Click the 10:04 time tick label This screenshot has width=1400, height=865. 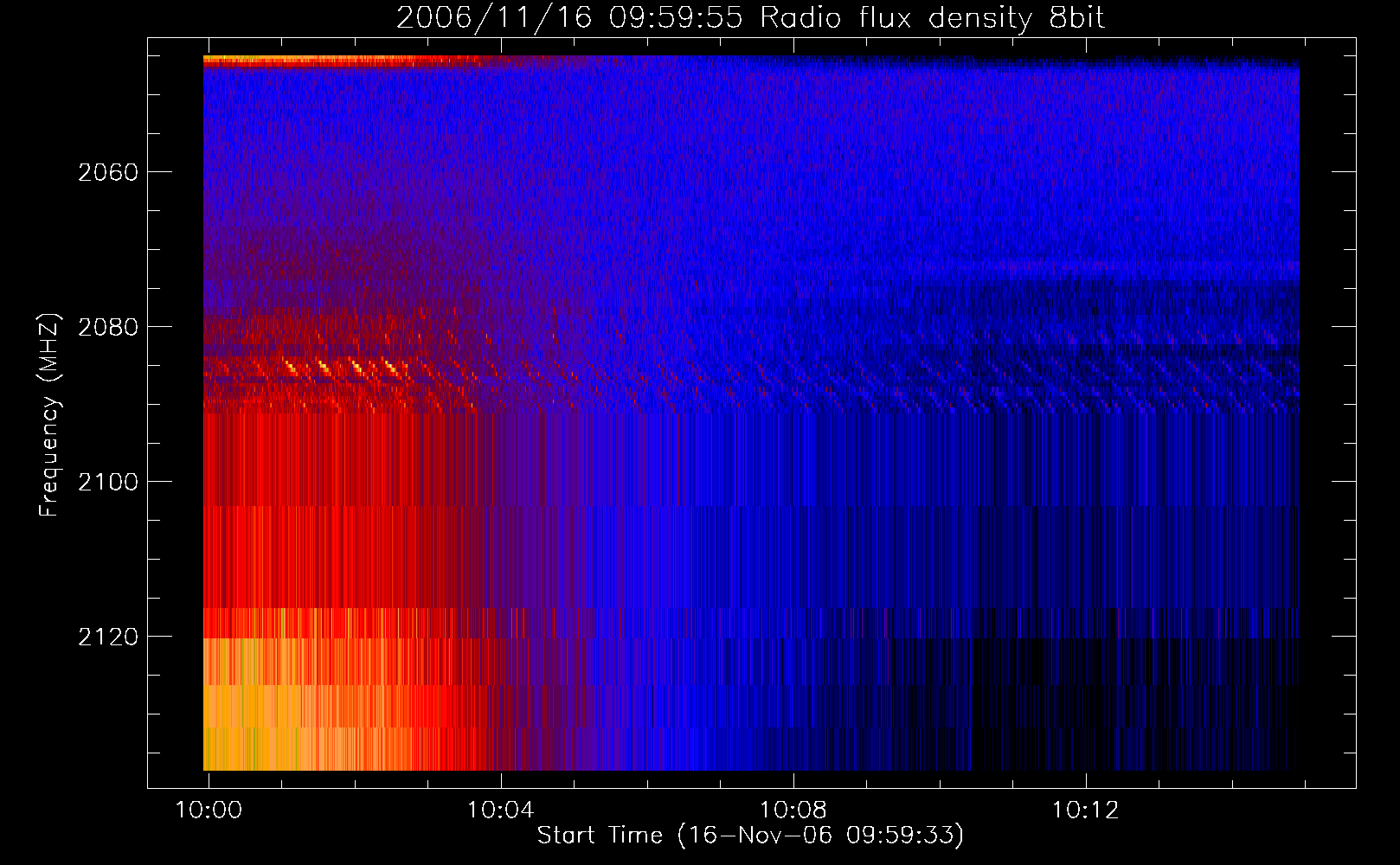pos(501,811)
